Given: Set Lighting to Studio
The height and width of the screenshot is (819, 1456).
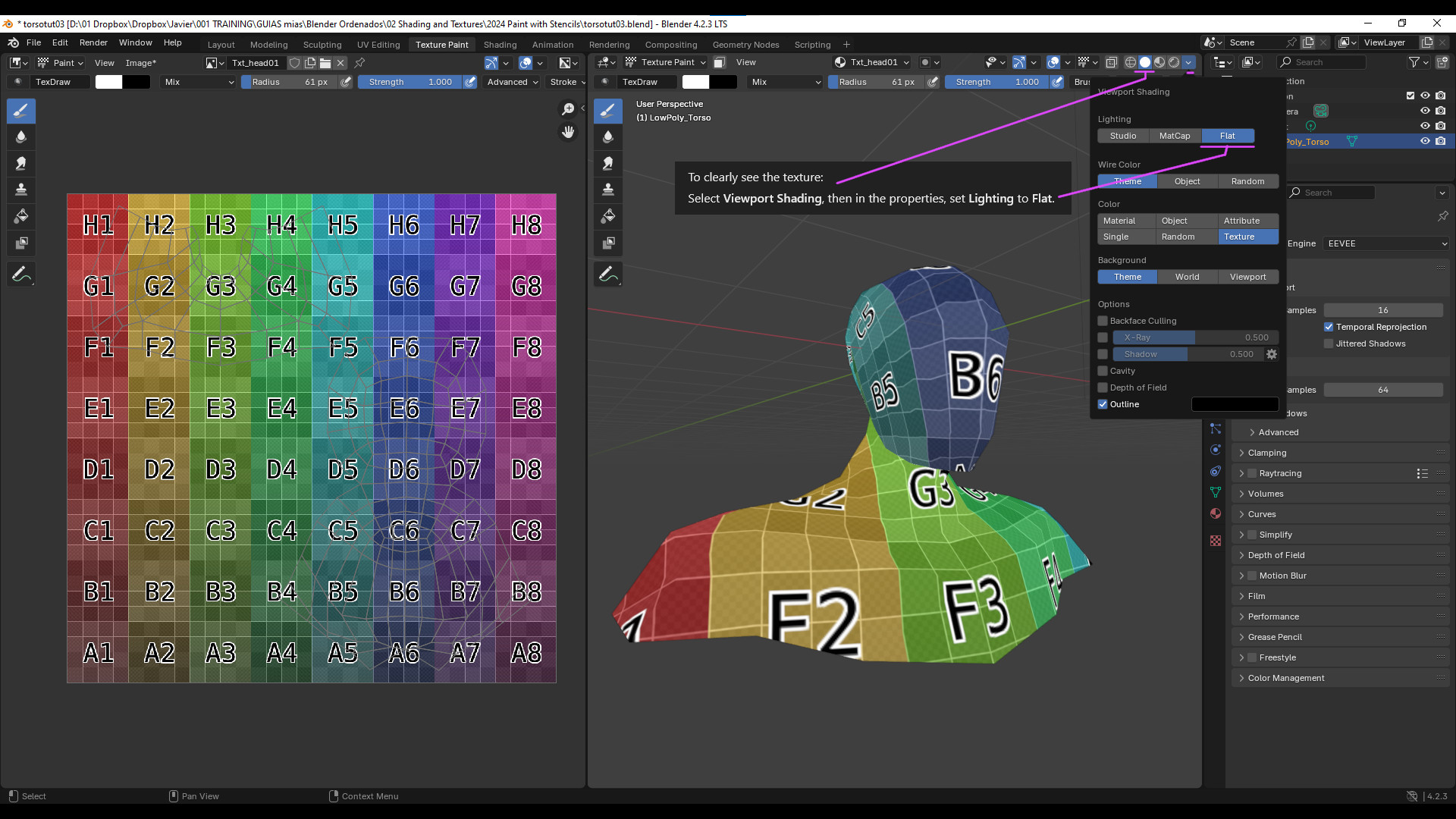Looking at the screenshot, I should (1123, 136).
